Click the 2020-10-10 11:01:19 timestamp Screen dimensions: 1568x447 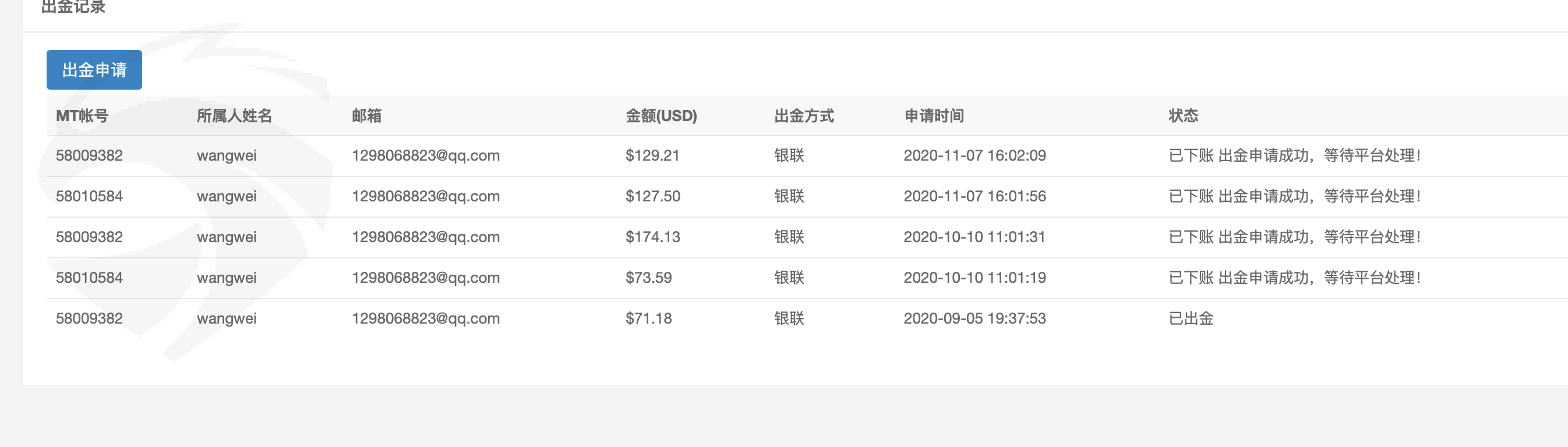974,278
